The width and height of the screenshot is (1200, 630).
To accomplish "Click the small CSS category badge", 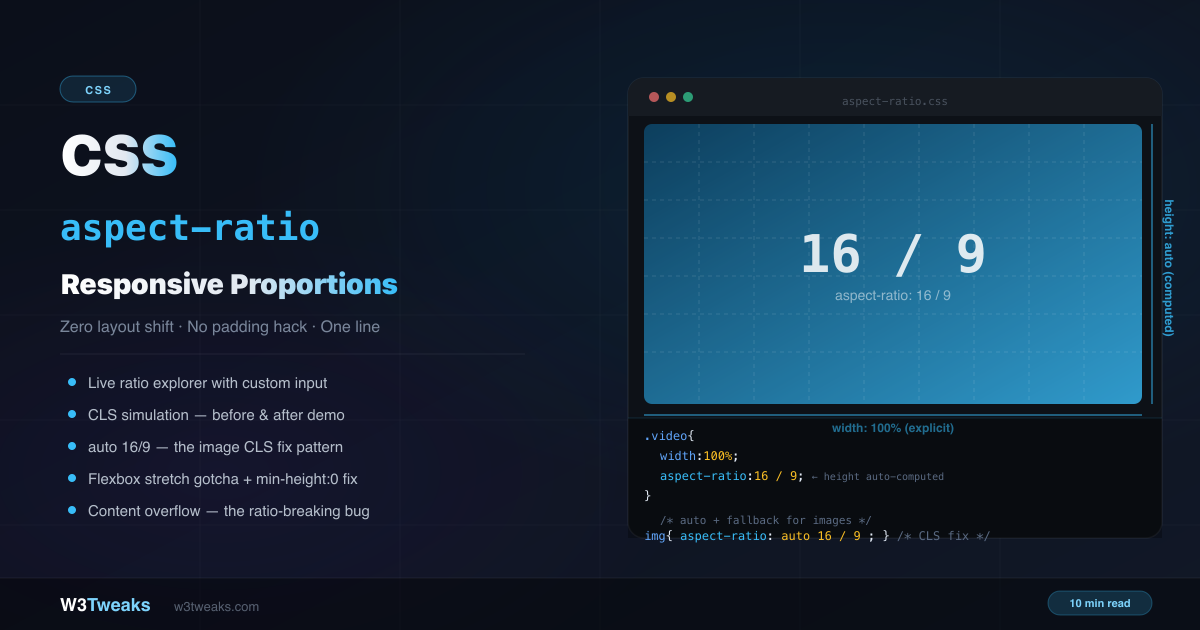I will pos(98,89).
